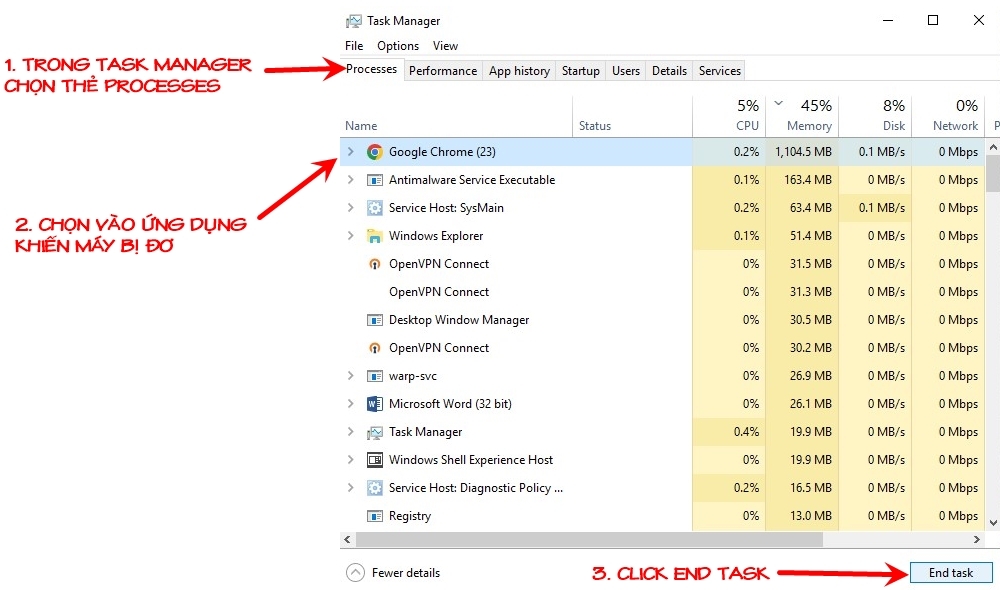Sort processes by Disk column header

tap(875, 117)
